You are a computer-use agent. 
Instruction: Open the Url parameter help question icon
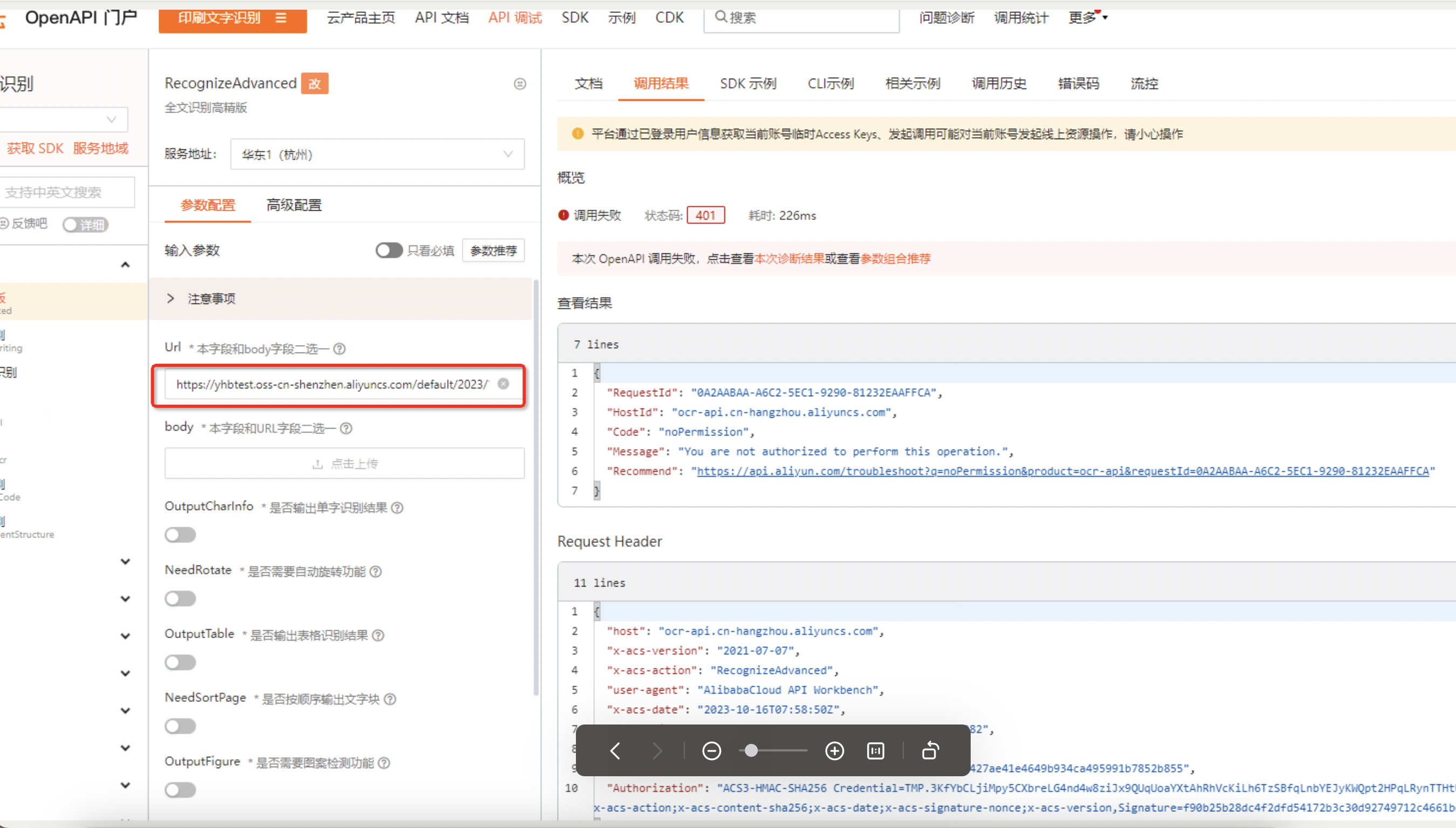coord(340,349)
